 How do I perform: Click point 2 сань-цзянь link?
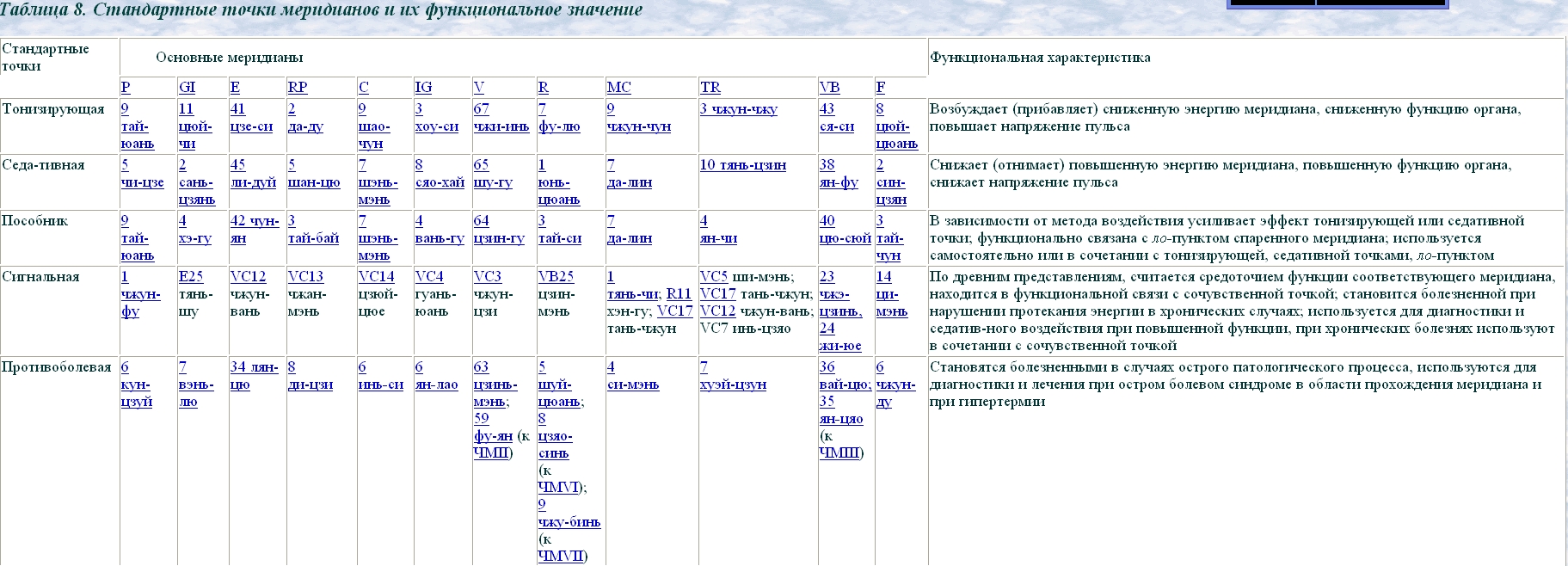(x=197, y=182)
